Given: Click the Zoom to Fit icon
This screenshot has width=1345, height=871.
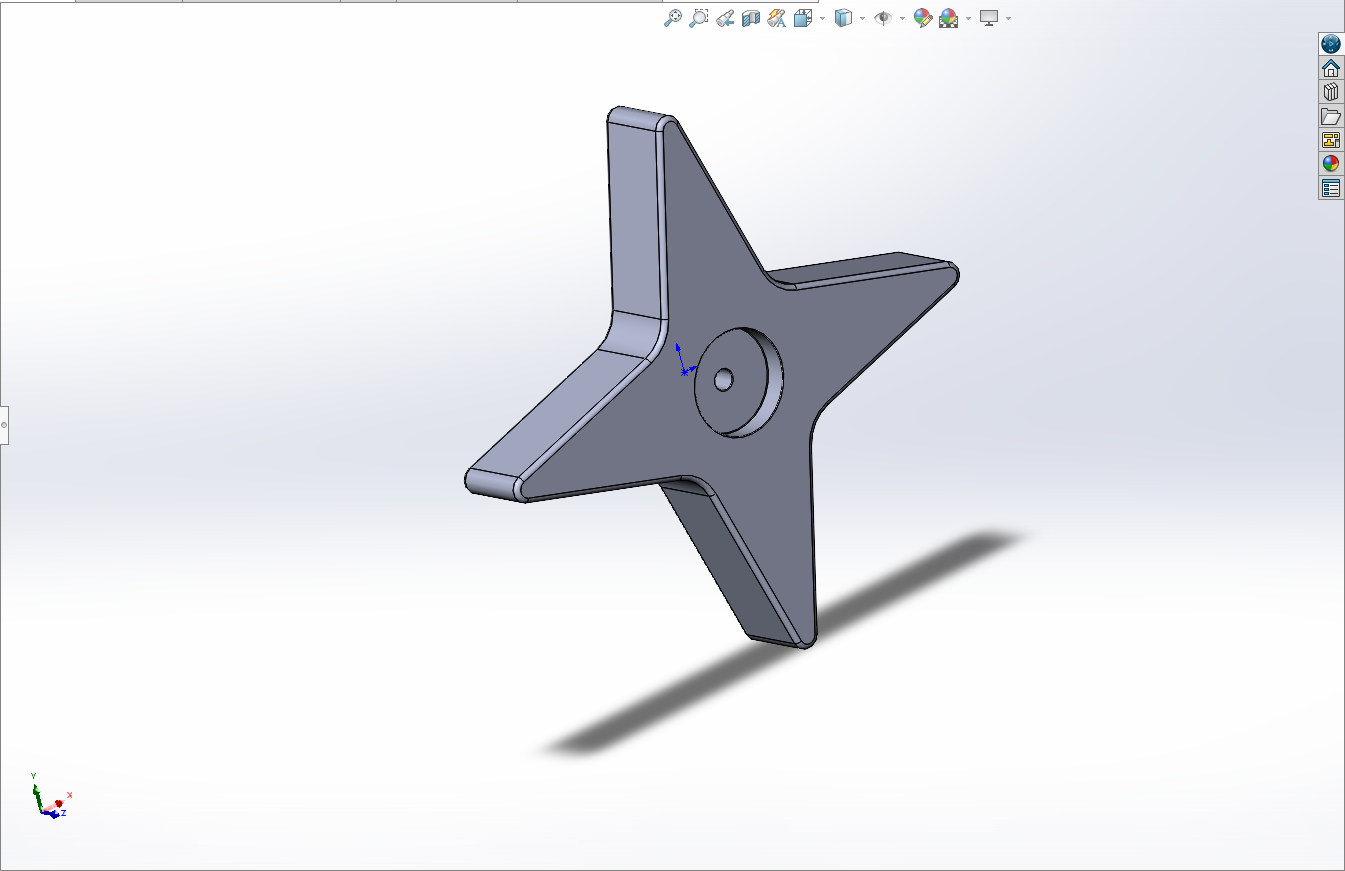Looking at the screenshot, I should click(x=673, y=18).
